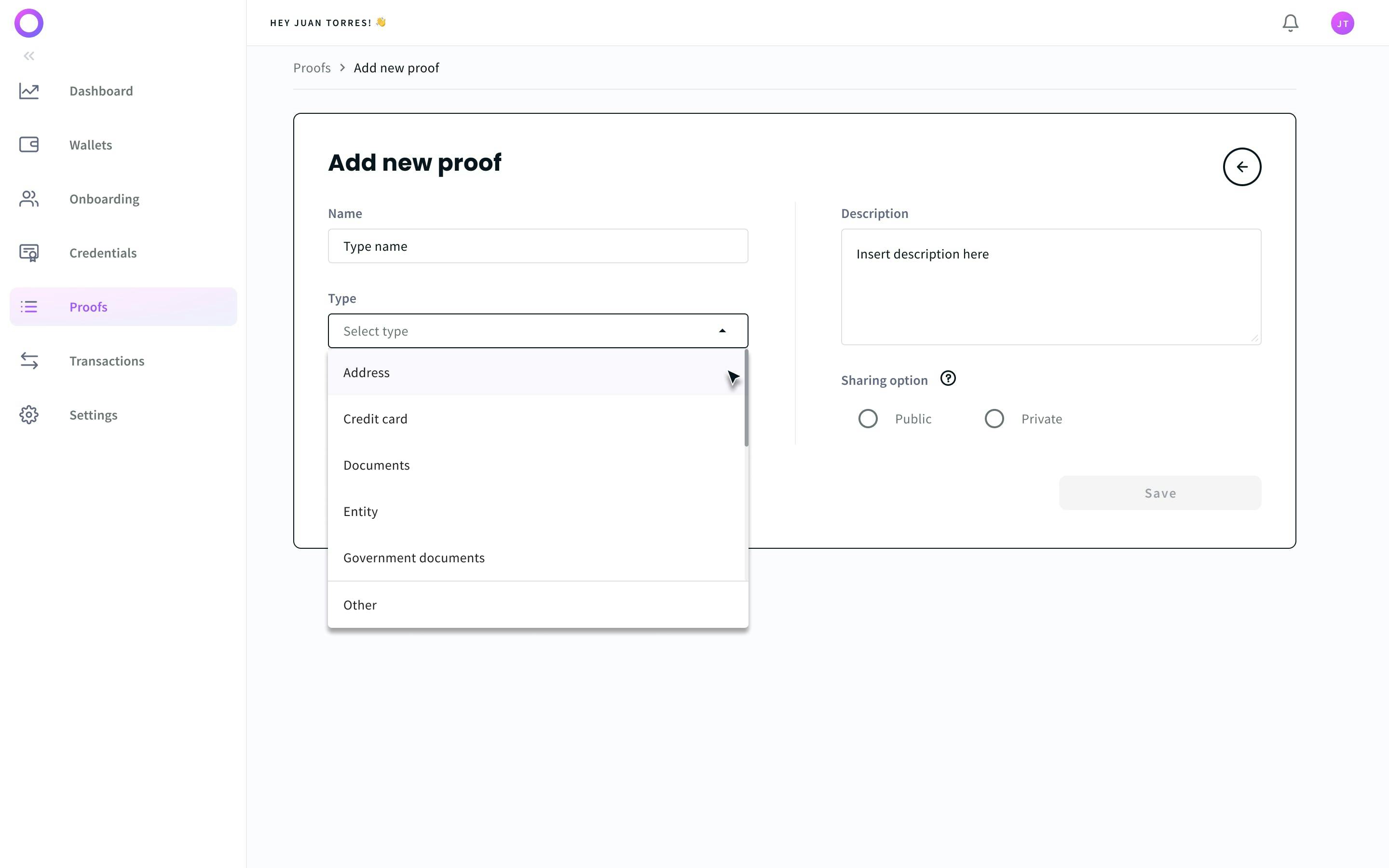This screenshot has width=1389, height=868.
Task: Collapse the Select type dropdown
Action: 722,331
